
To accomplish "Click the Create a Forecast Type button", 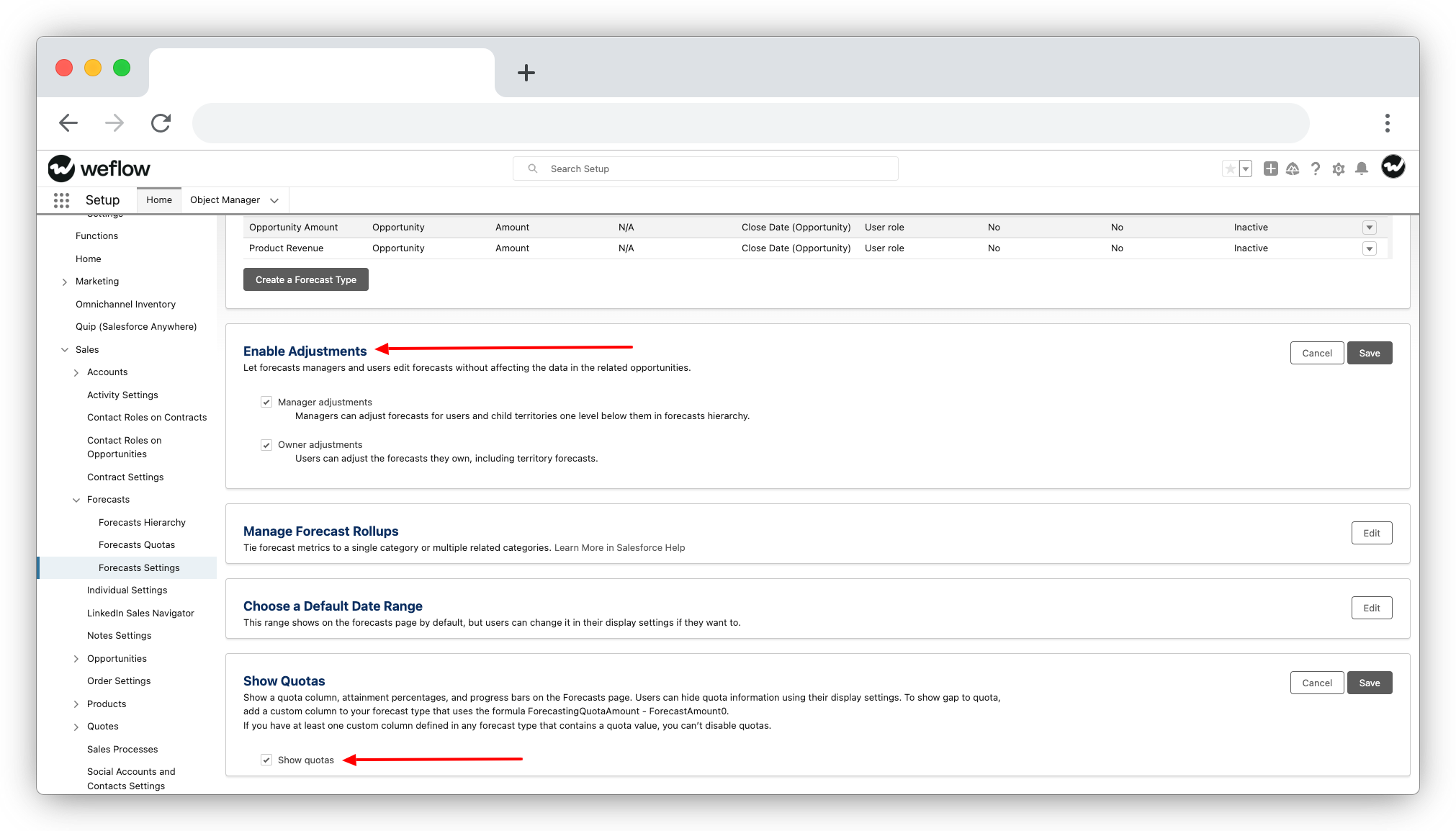I will [x=305, y=279].
